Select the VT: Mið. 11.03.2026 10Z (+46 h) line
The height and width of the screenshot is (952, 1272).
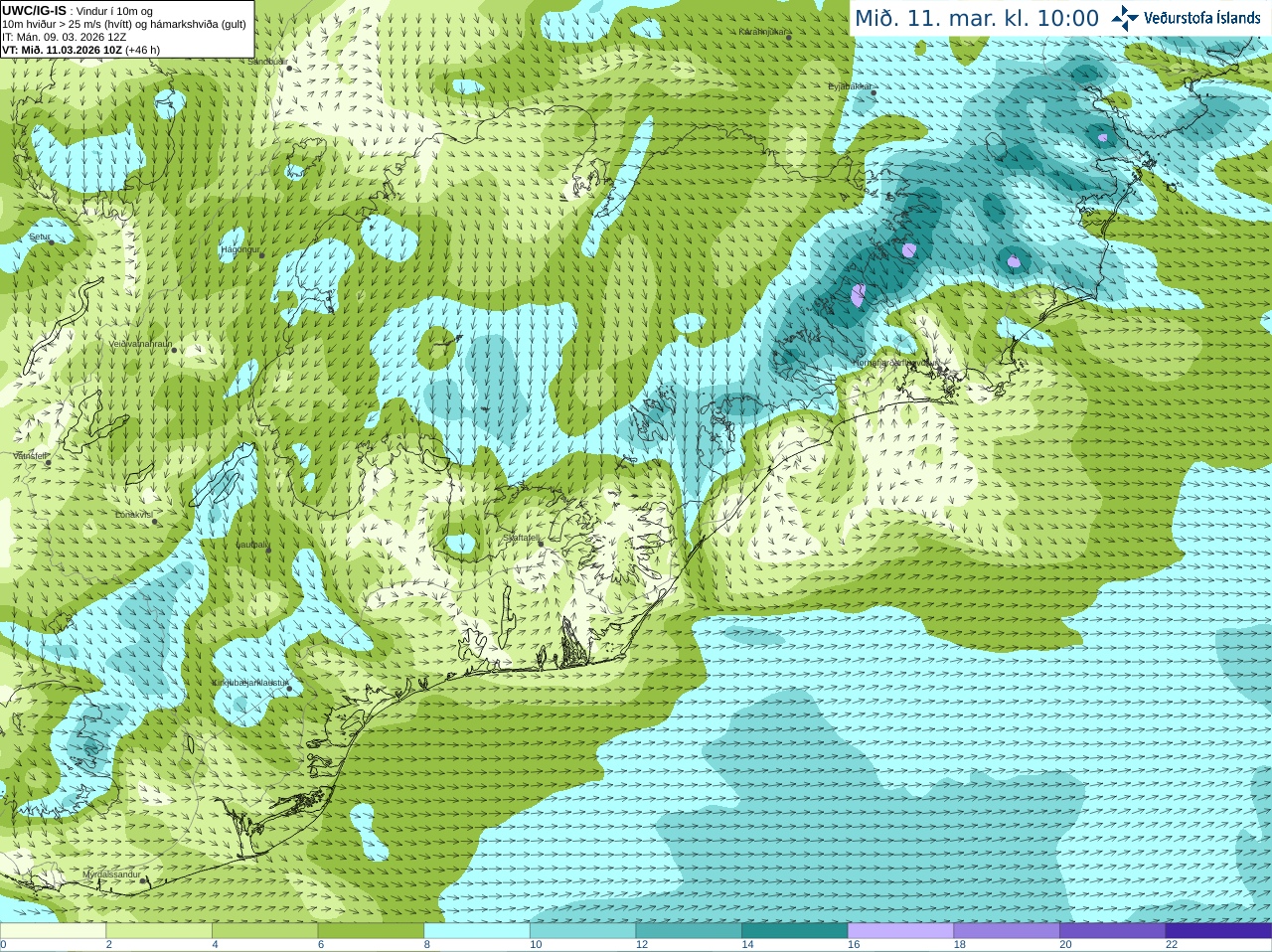coord(81,50)
